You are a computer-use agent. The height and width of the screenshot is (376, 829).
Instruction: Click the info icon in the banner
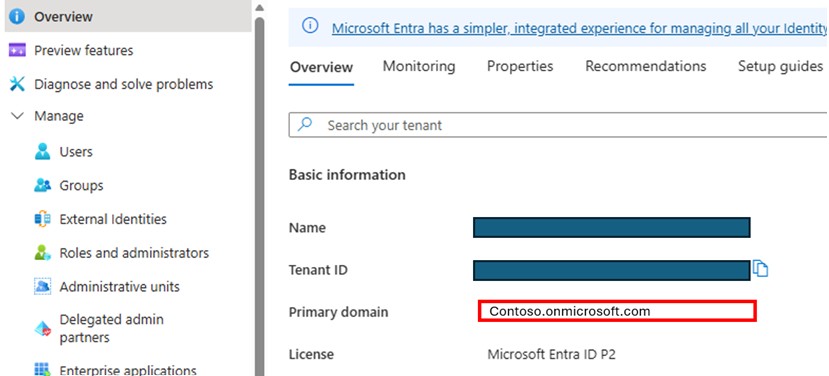310,25
